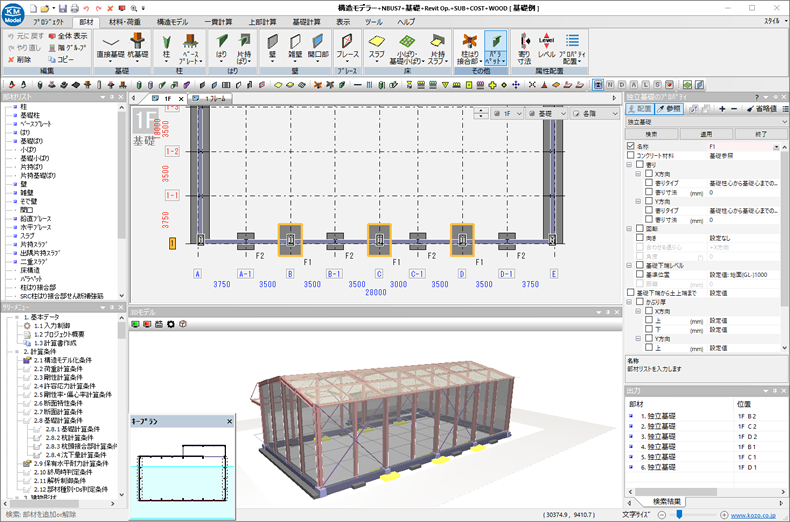Select the 雑壁 miscellaneous wall tool

coord(295,48)
